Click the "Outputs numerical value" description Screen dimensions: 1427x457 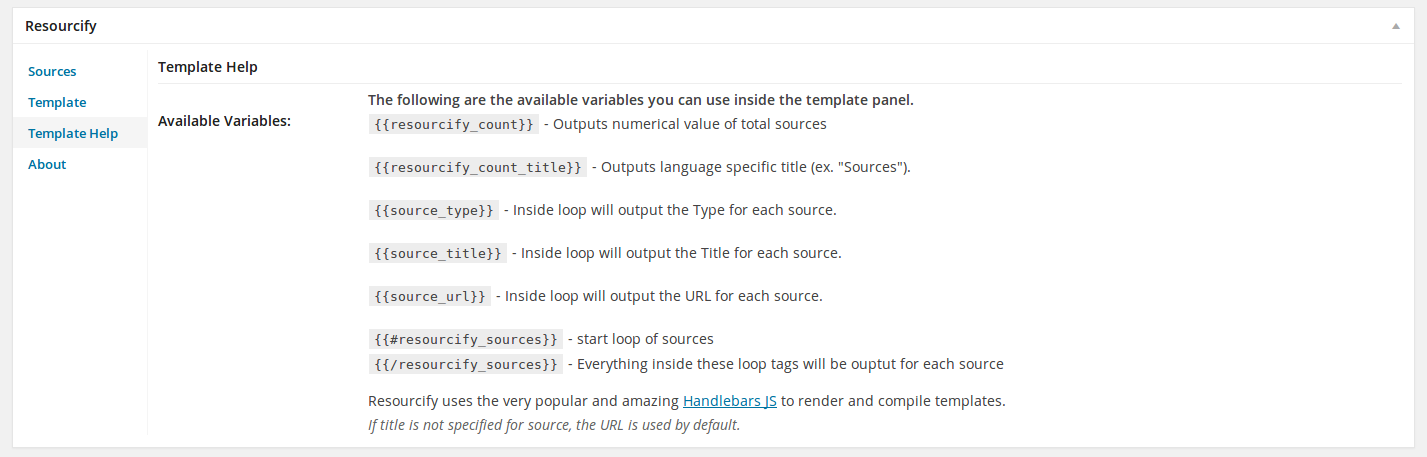pos(690,125)
